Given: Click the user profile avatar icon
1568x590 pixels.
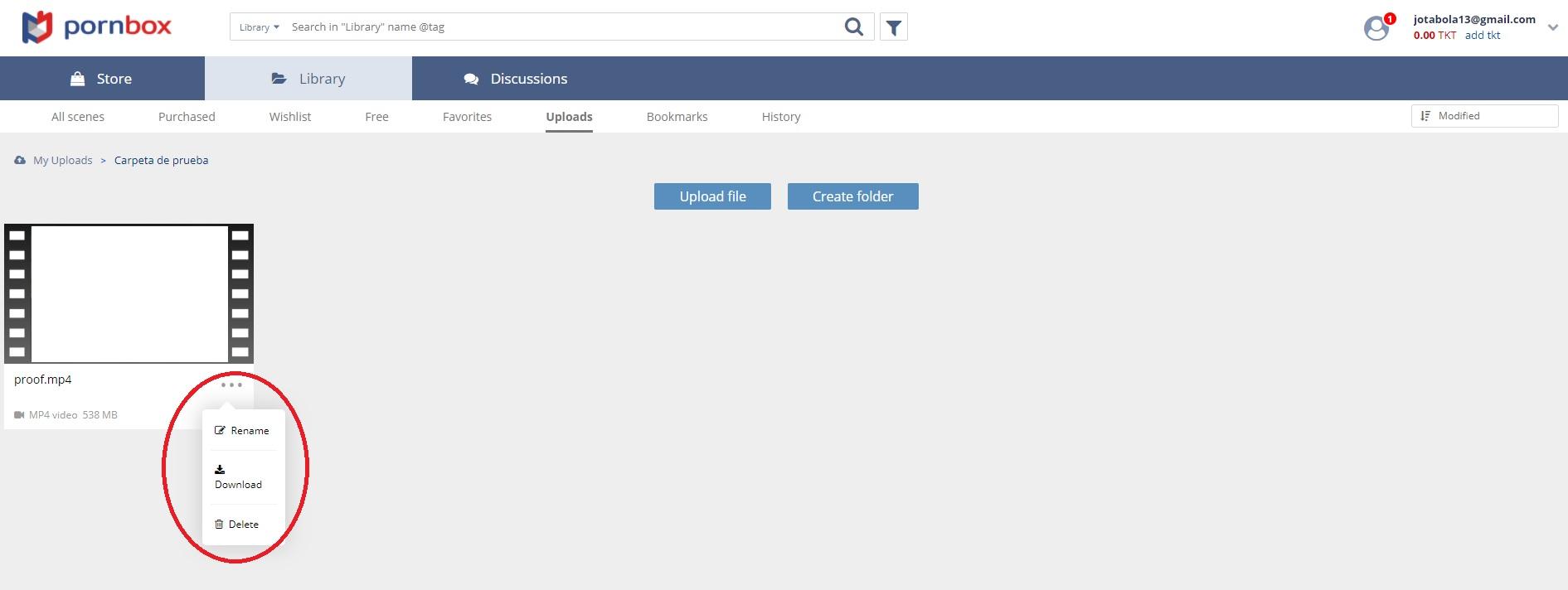Looking at the screenshot, I should [x=1376, y=28].
